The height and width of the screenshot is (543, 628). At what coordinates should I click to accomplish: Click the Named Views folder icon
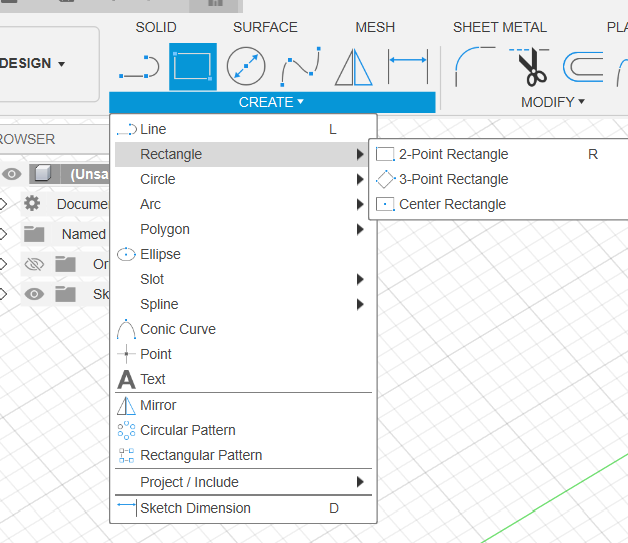pyautogui.click(x=34, y=234)
